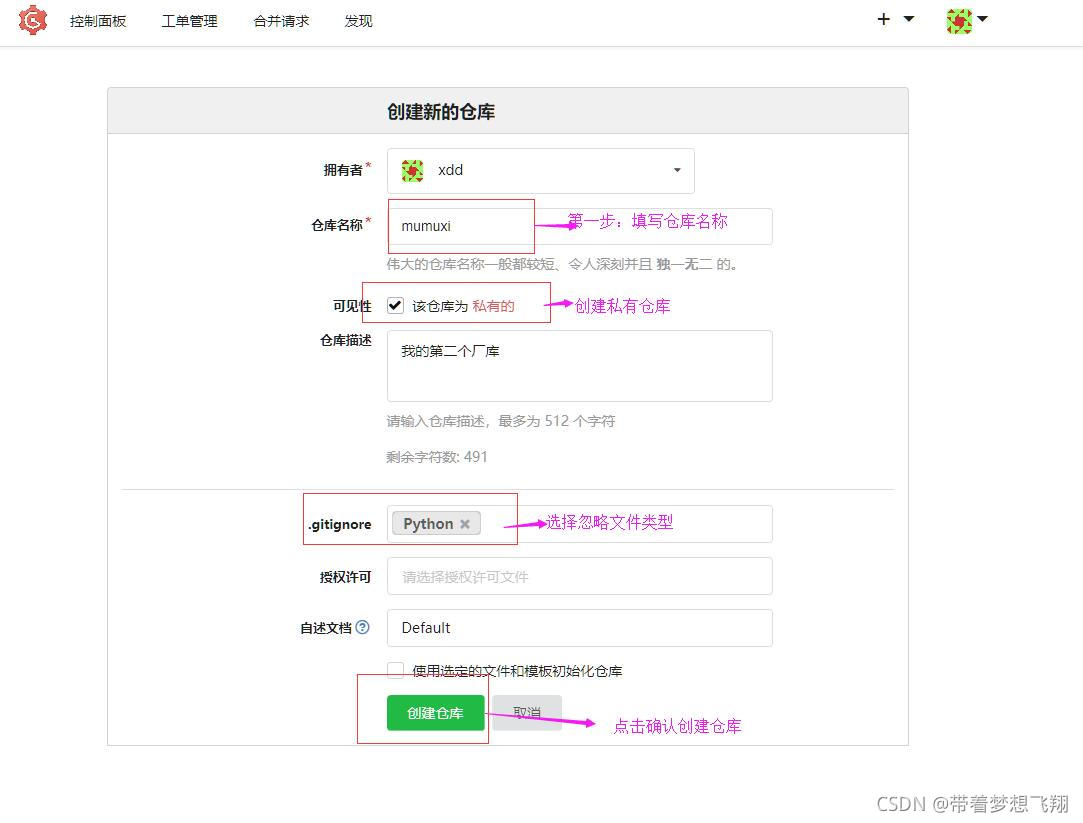Navigate to 发现

tap(357, 20)
